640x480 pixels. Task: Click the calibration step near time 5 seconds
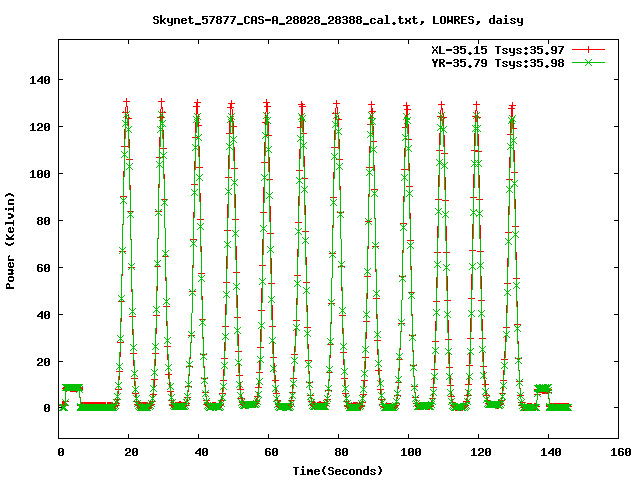(72, 387)
